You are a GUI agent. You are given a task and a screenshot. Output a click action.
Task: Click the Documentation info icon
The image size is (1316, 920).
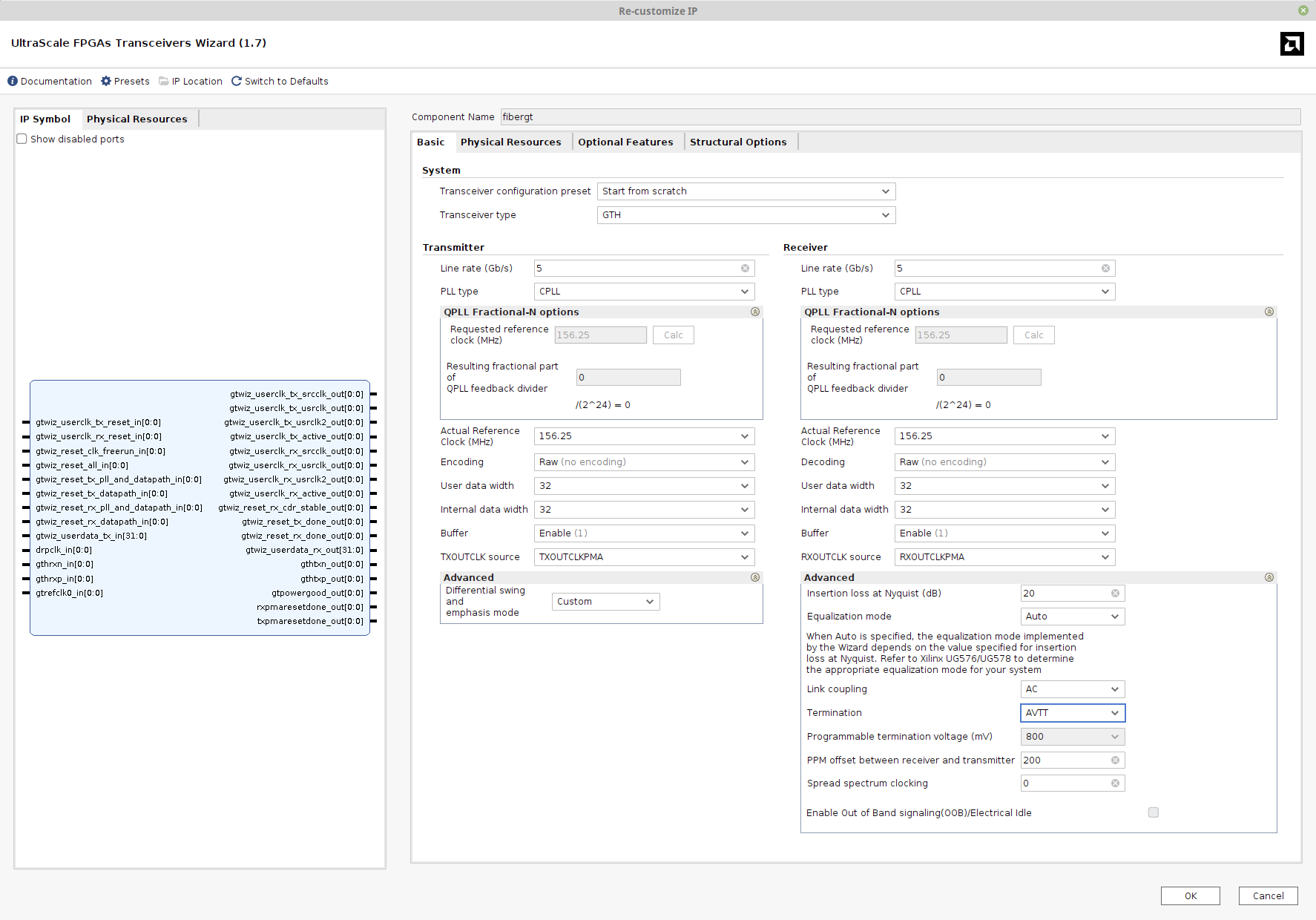tap(13, 81)
